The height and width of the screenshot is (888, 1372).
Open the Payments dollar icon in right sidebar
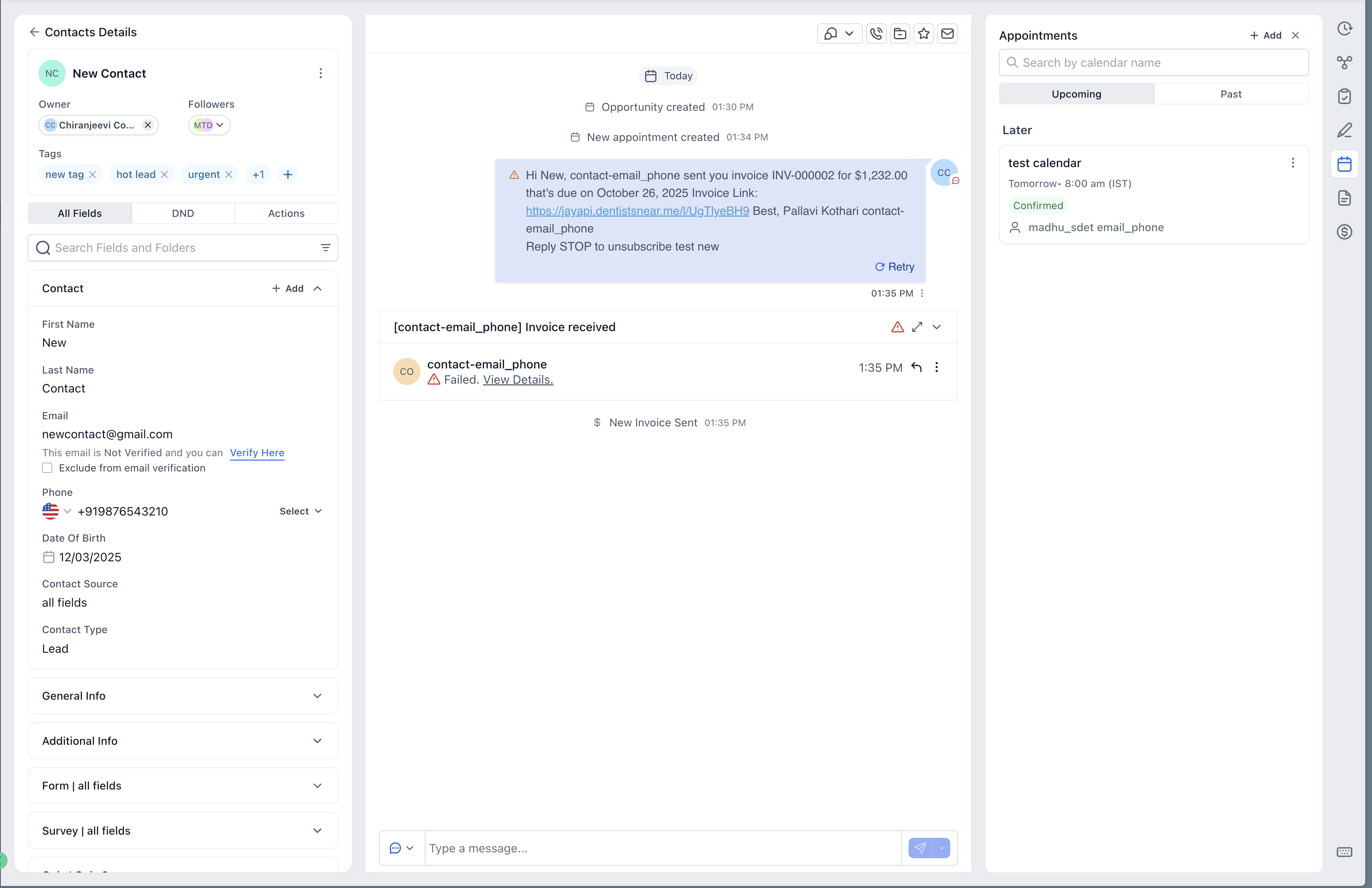tap(1344, 232)
